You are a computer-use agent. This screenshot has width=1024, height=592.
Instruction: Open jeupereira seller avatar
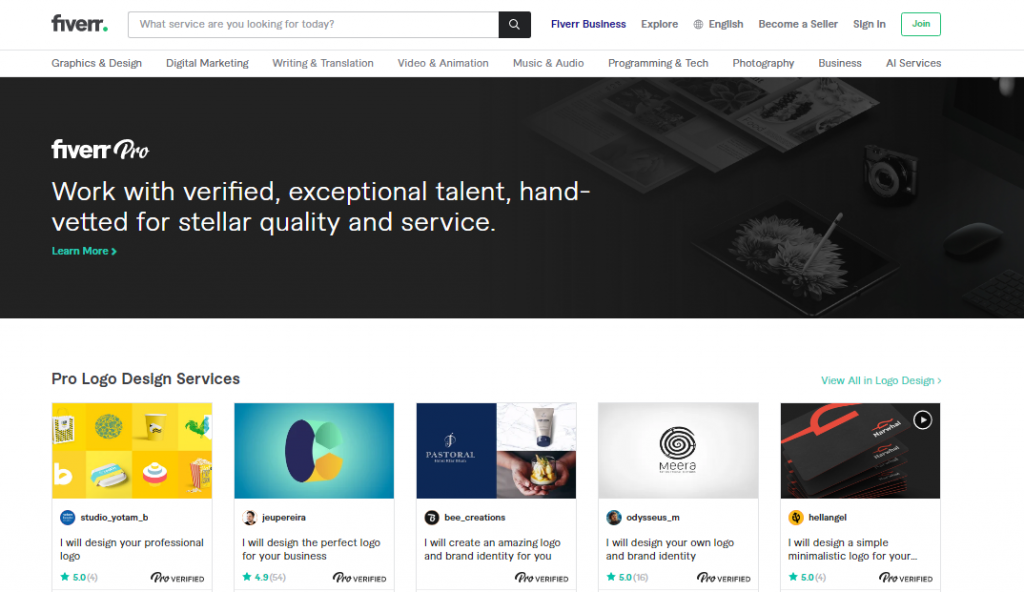(x=250, y=517)
